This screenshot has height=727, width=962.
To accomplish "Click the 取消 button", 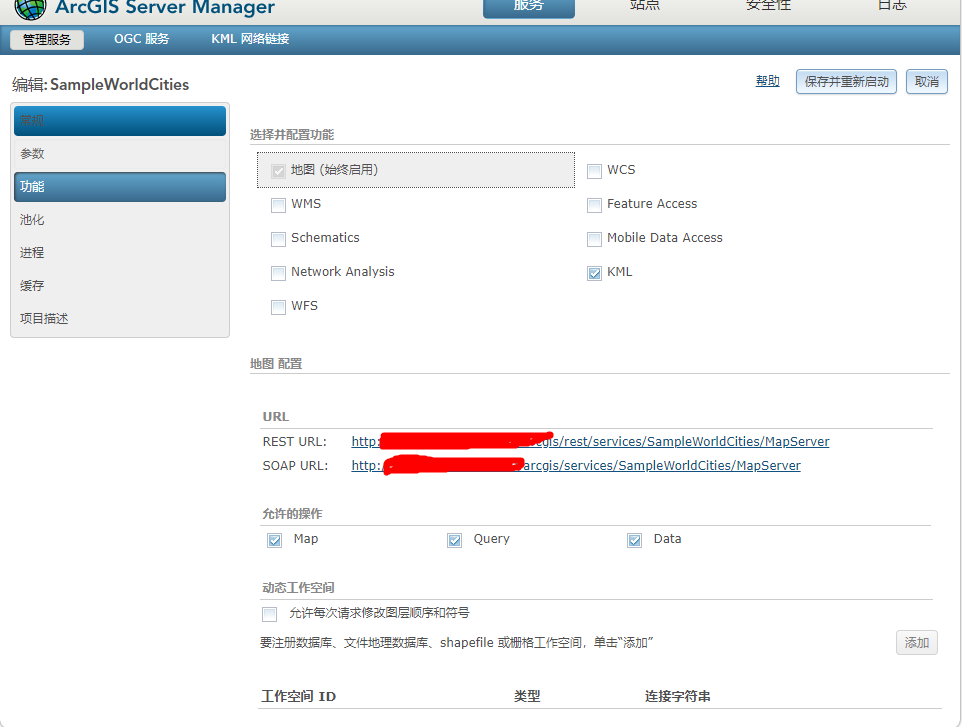I will click(927, 82).
